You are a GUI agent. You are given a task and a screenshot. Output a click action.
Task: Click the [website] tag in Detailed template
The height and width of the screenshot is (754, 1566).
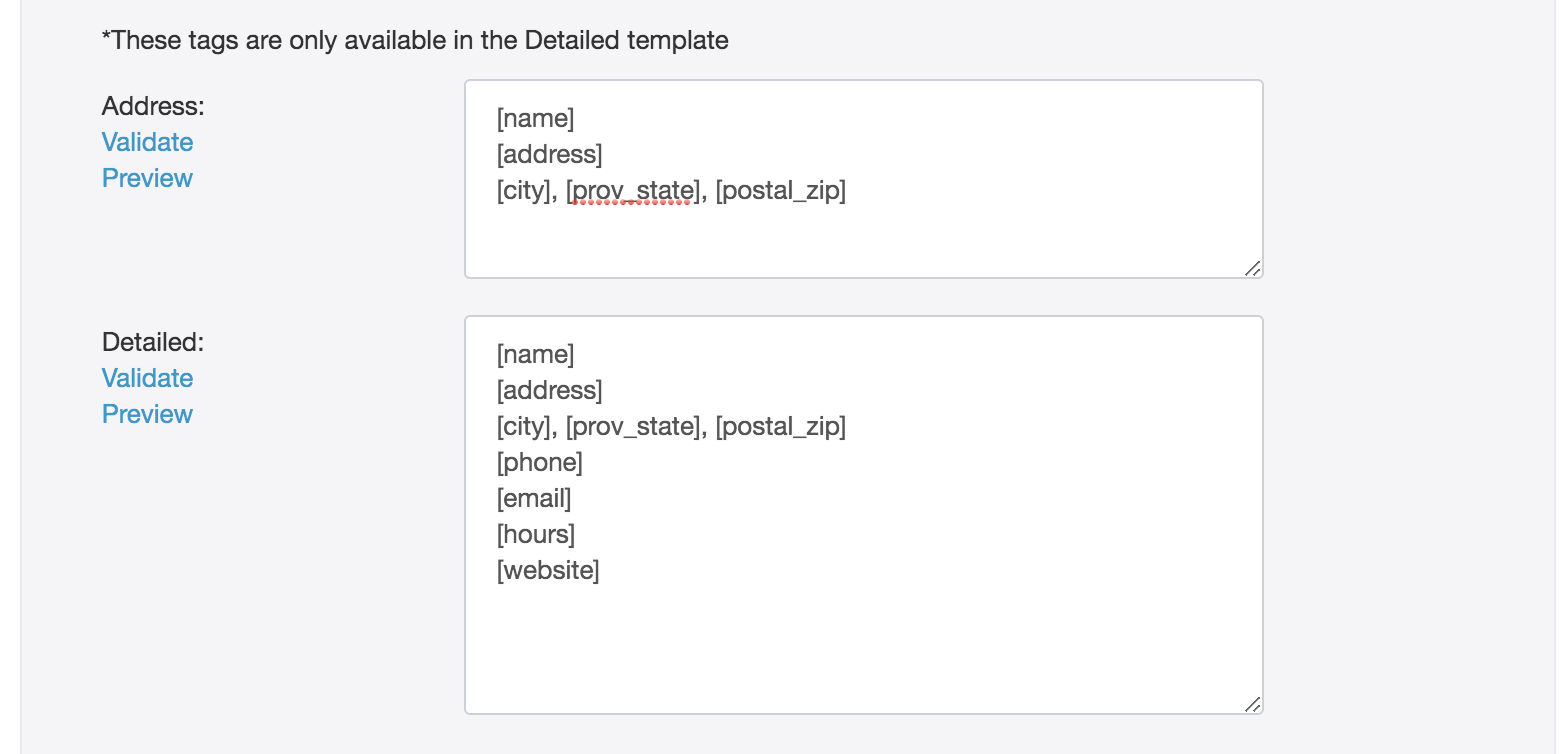pos(548,571)
